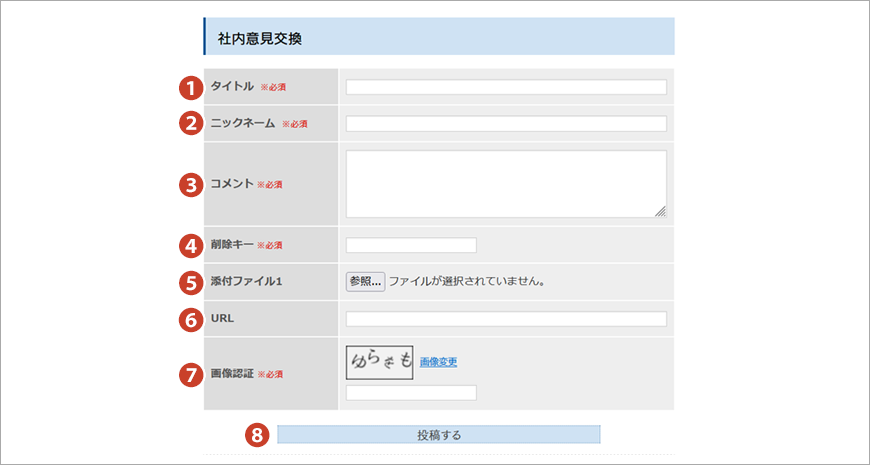
Task: Click the comment box resize handle
Action: pos(660,211)
